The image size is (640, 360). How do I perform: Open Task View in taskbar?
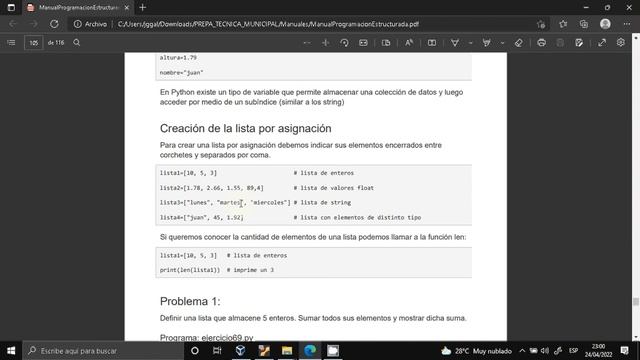tap(217, 351)
